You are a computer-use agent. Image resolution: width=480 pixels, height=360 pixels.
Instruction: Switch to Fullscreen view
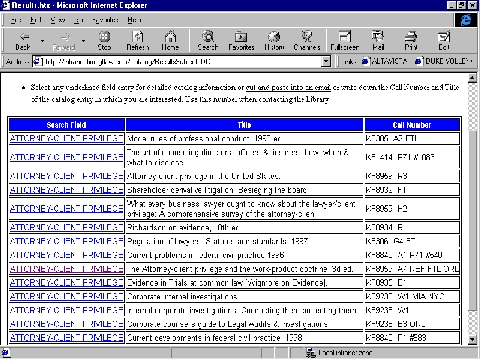point(345,41)
